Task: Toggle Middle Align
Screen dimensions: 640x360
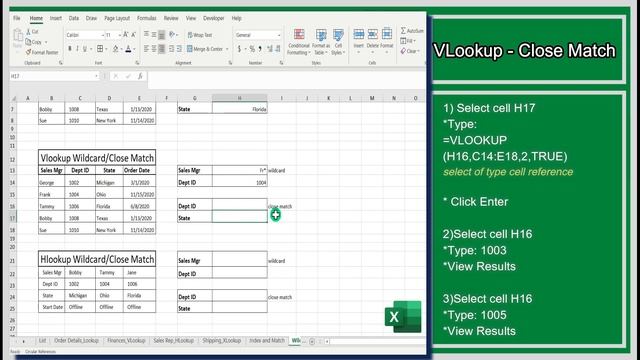Action: pos(154,35)
